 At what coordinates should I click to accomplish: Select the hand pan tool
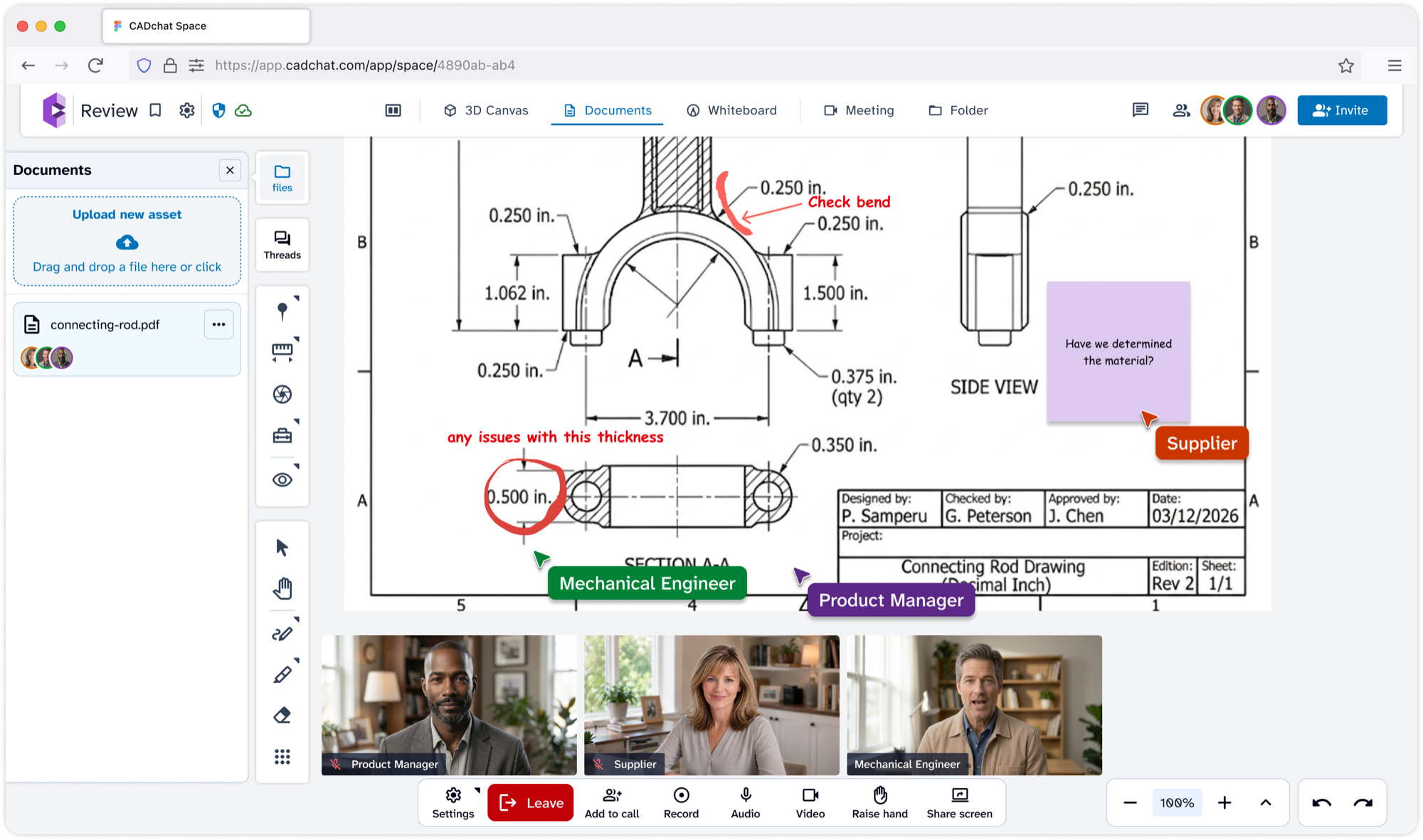[x=282, y=588]
